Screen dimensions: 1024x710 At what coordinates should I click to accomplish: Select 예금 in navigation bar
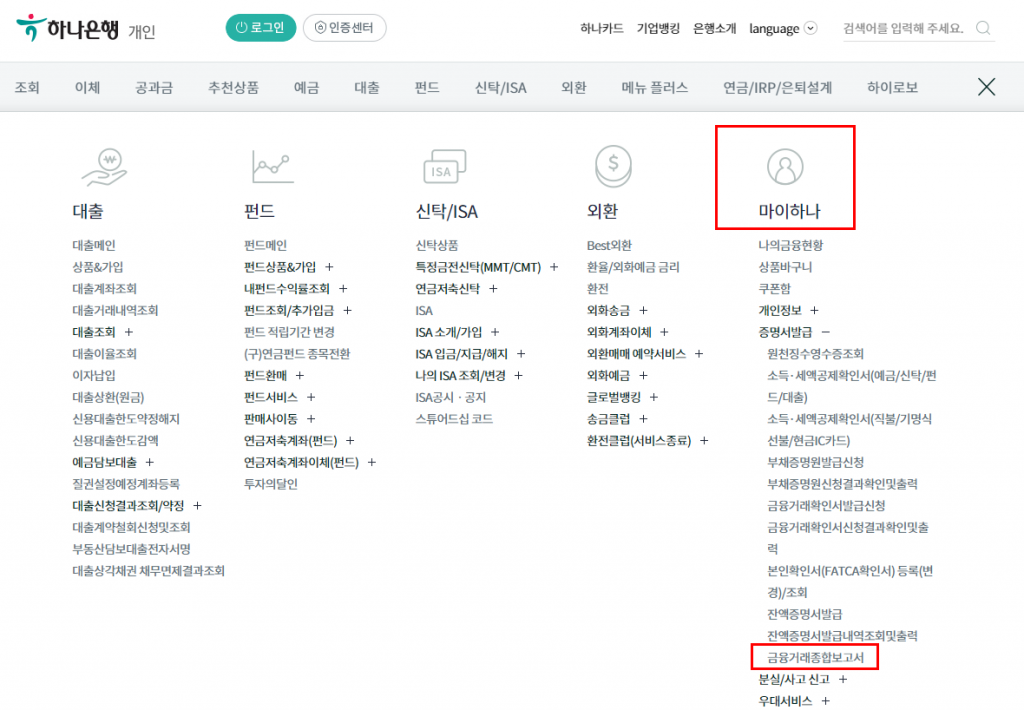(x=306, y=88)
